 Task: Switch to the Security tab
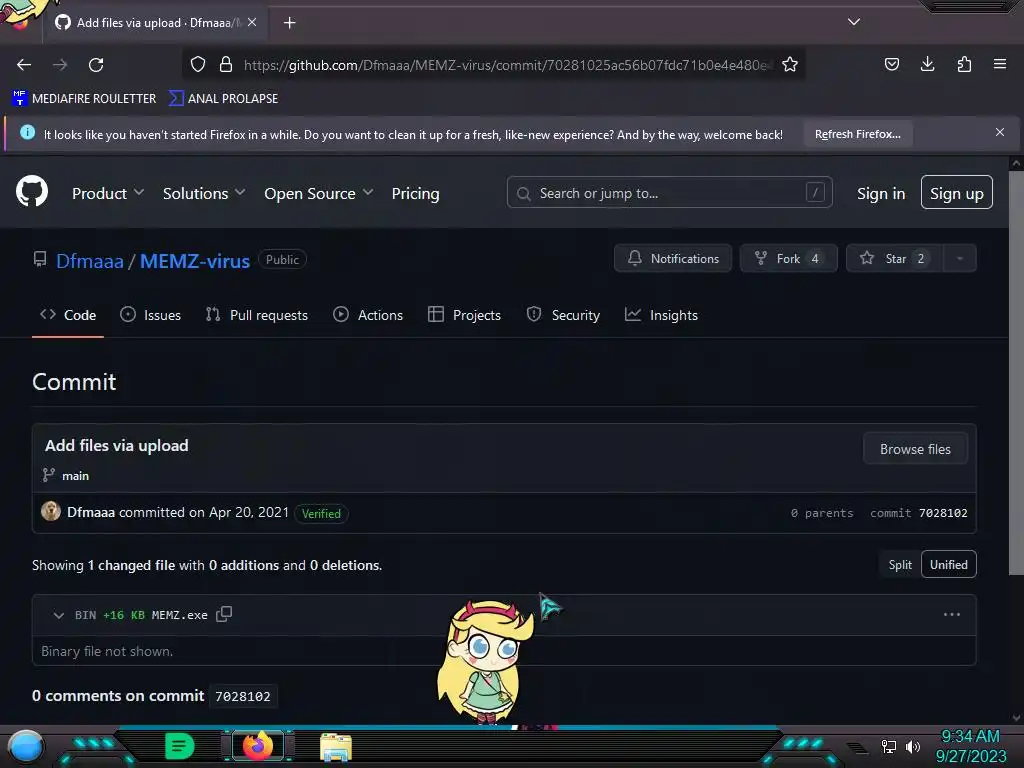pyautogui.click(x=563, y=315)
